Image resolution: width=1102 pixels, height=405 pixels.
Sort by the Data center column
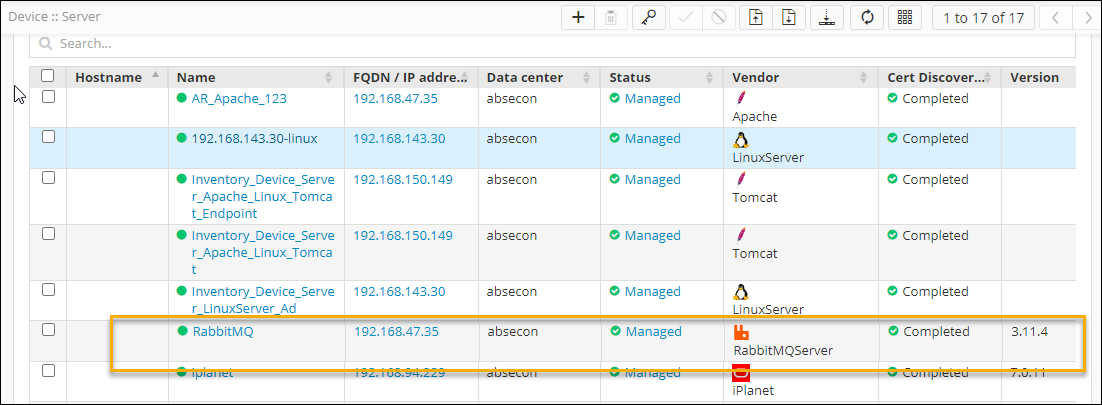click(539, 77)
